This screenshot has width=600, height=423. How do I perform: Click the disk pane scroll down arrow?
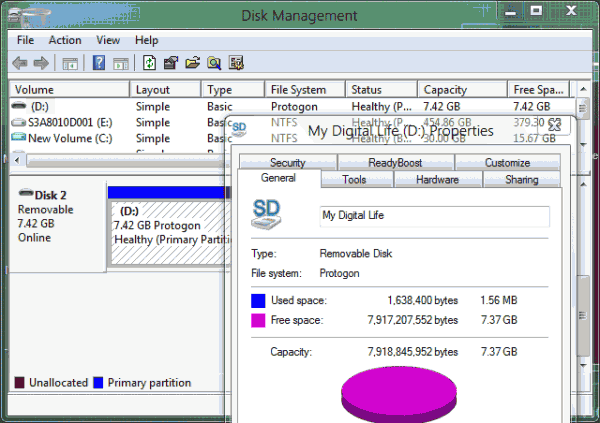583,365
